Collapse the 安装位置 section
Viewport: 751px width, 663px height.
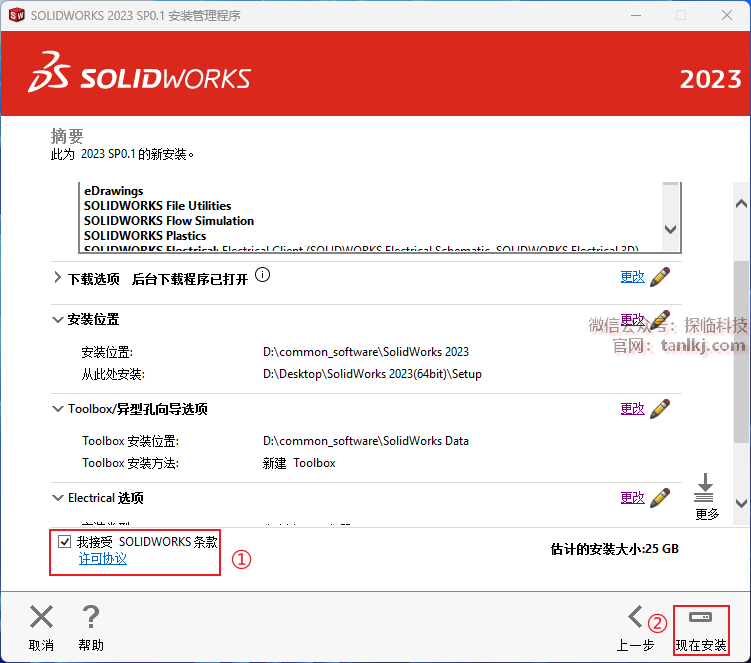(57, 320)
